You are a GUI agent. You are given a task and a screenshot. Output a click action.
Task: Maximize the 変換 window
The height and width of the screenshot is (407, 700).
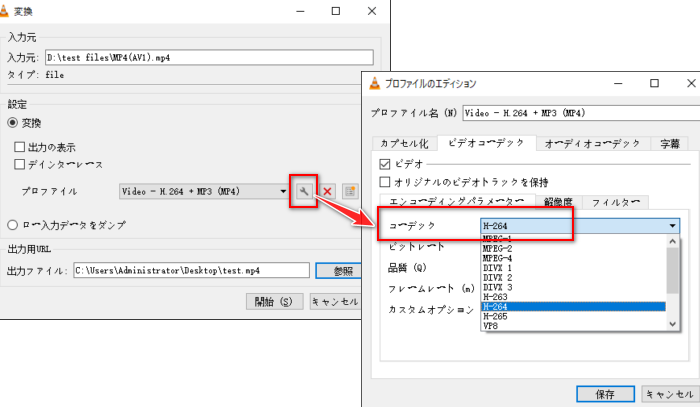pos(336,11)
